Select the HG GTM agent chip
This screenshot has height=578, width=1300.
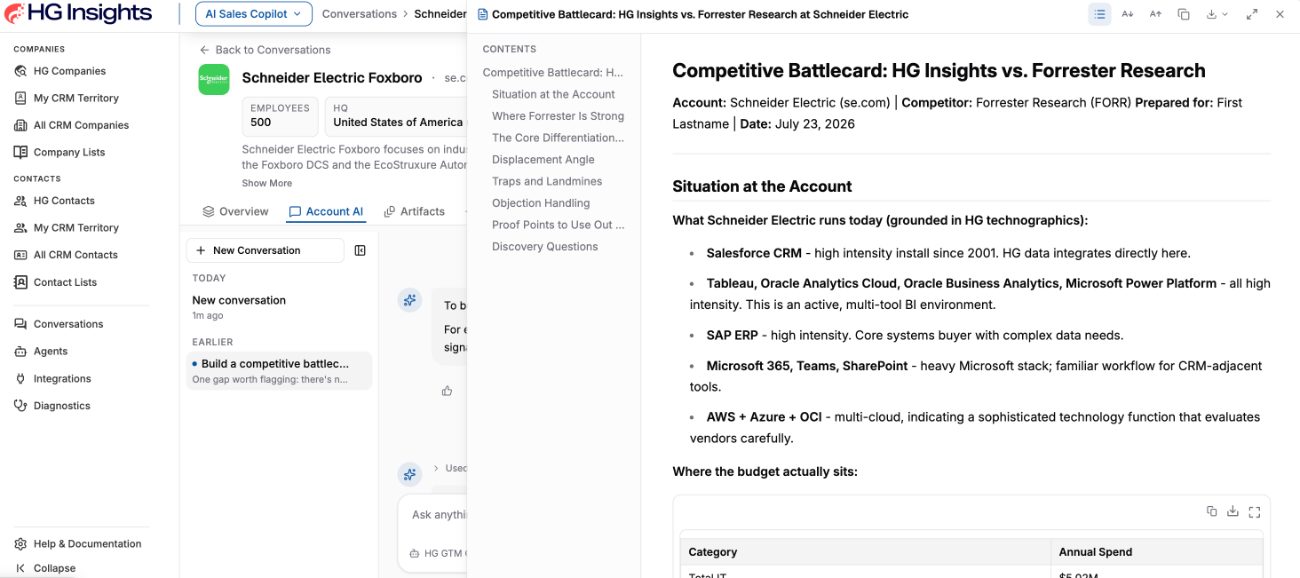438,553
